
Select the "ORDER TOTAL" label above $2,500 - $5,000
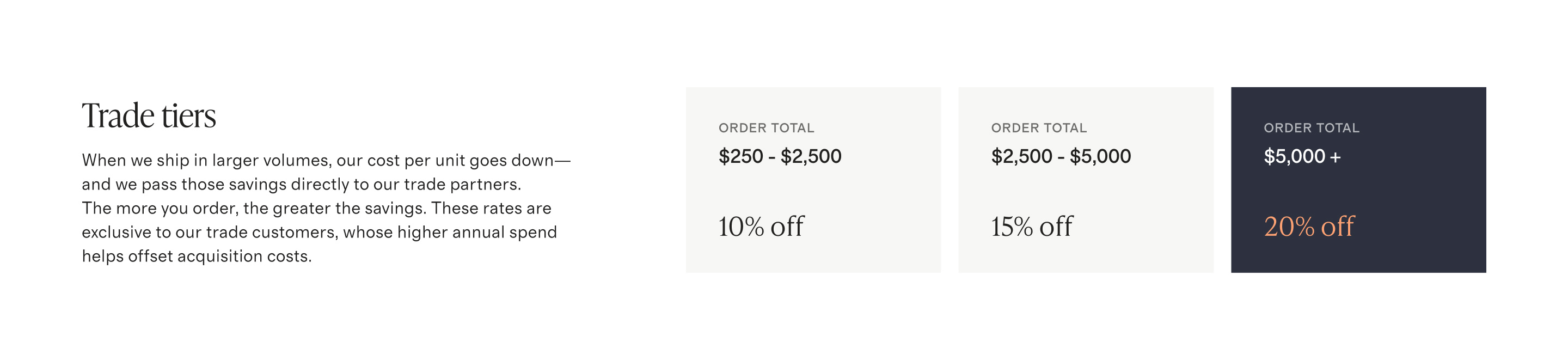point(1038,128)
